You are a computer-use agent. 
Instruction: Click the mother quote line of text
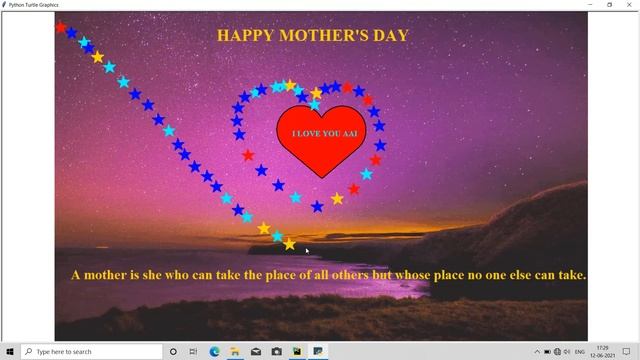tap(329, 275)
